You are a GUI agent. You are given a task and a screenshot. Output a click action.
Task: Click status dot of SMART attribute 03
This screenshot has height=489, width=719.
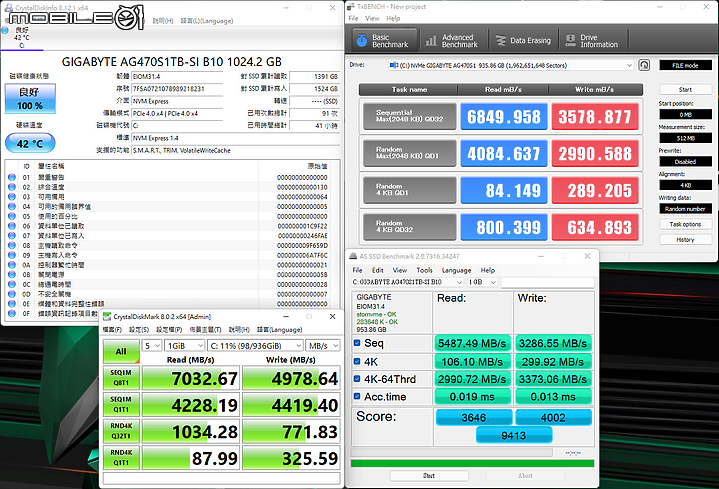click(x=12, y=197)
